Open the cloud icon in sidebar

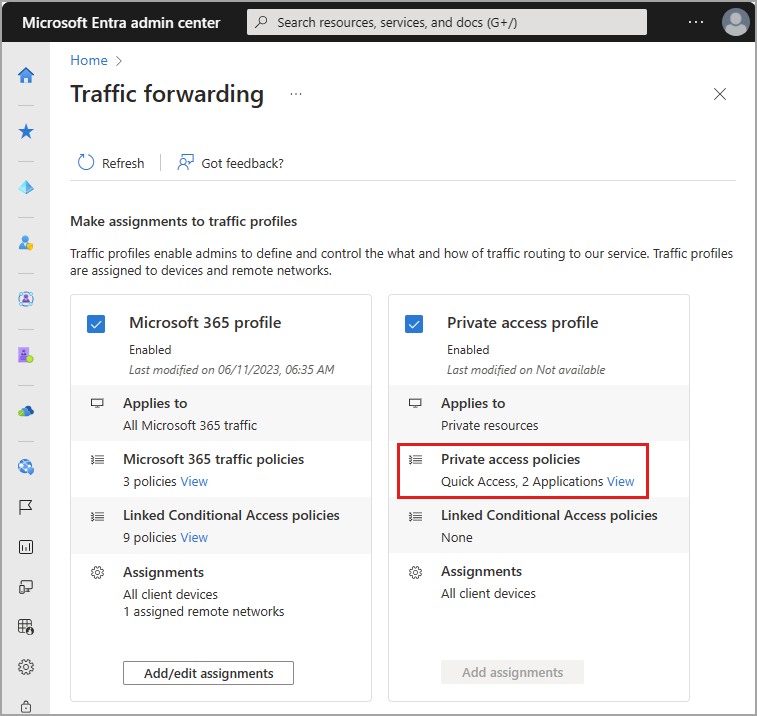click(x=26, y=411)
